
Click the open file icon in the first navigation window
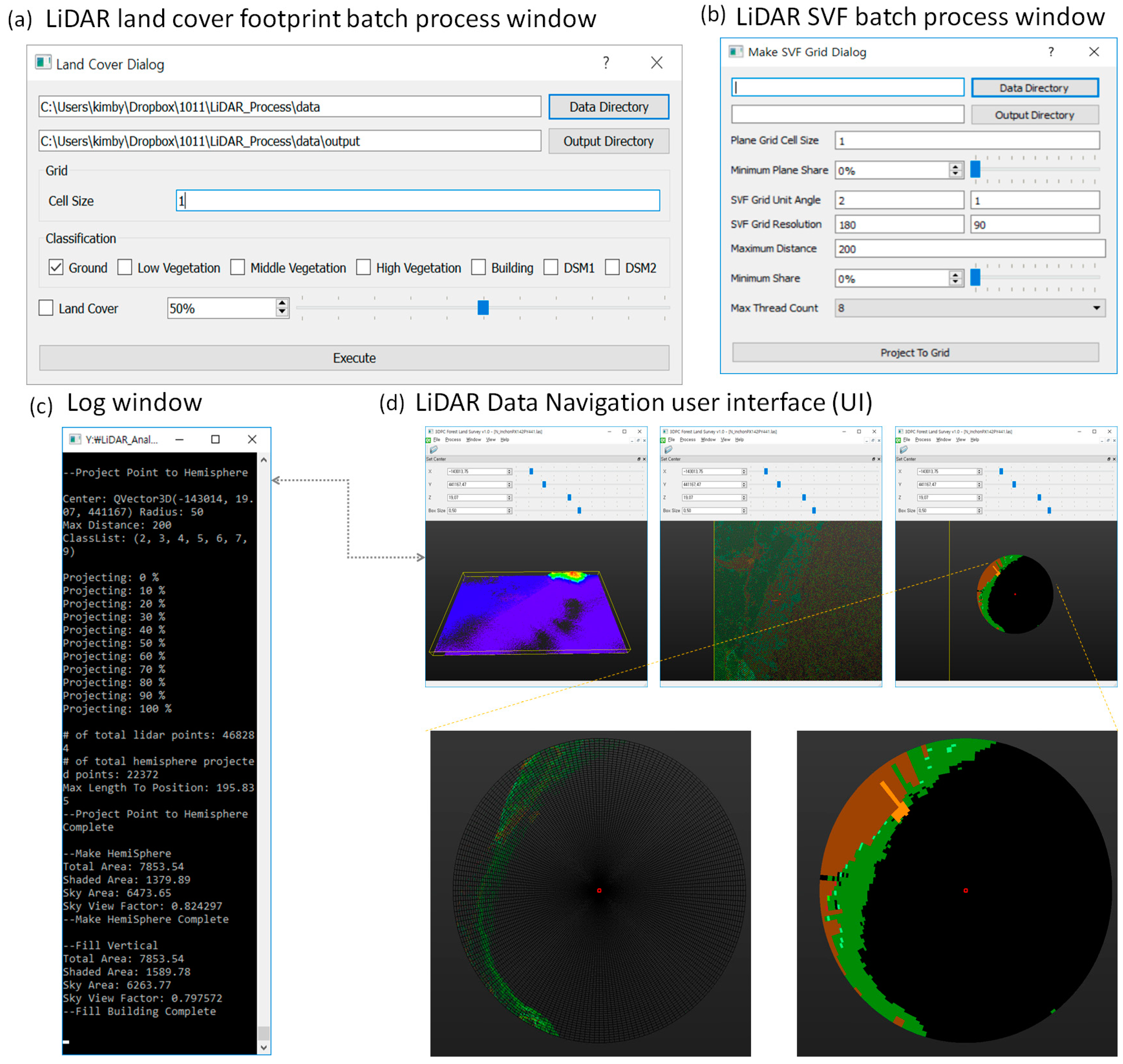click(x=434, y=449)
